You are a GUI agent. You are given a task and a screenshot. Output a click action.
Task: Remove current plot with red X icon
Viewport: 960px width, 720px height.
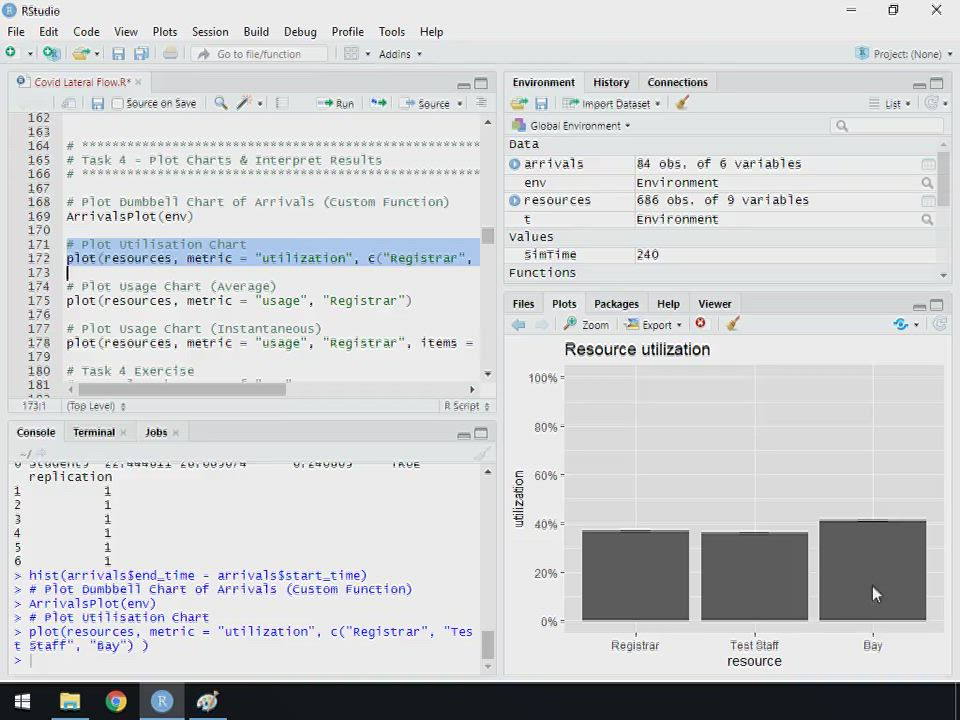point(700,324)
